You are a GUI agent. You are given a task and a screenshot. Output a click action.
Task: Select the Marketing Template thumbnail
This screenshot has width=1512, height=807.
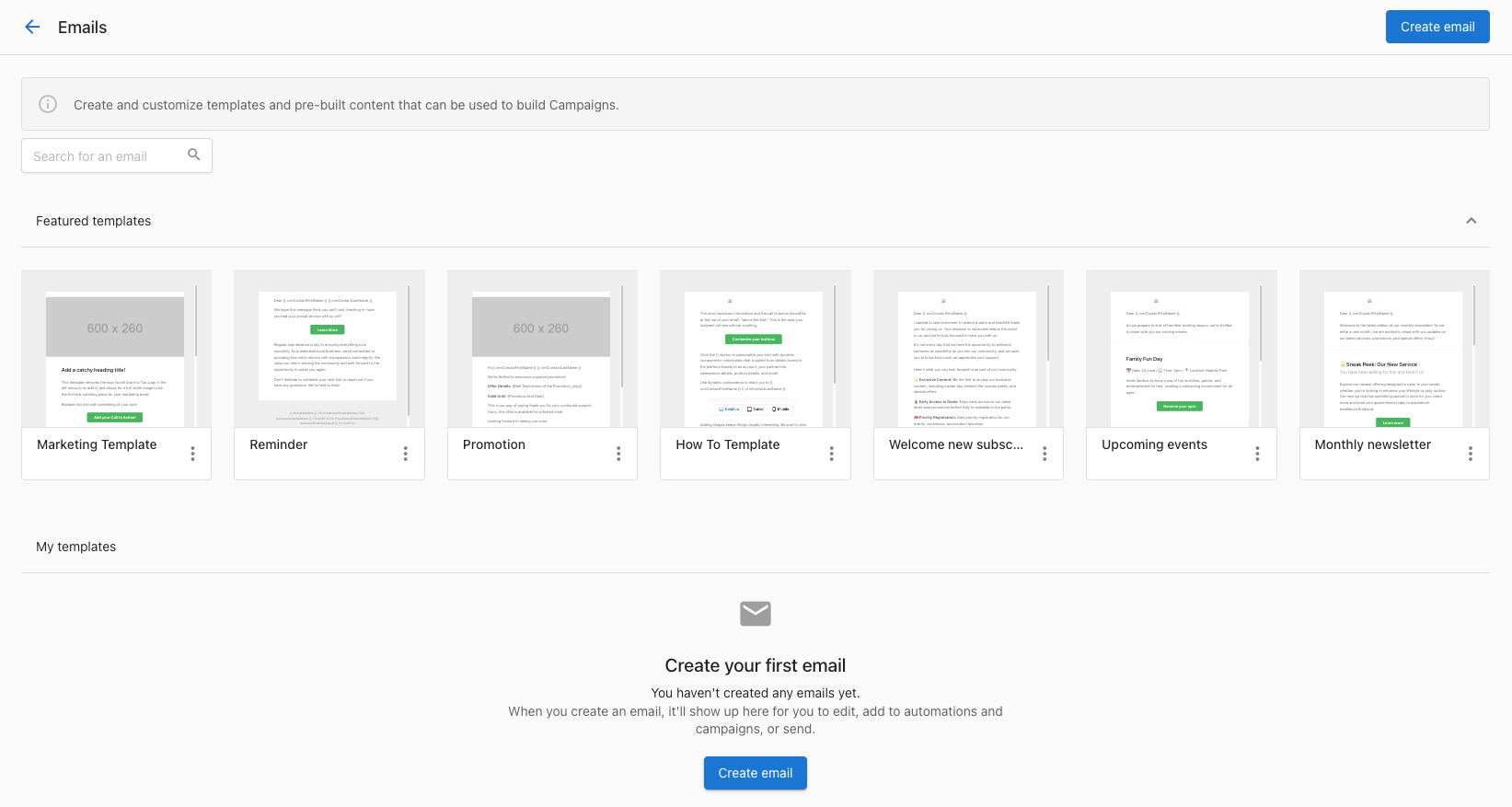click(x=116, y=349)
